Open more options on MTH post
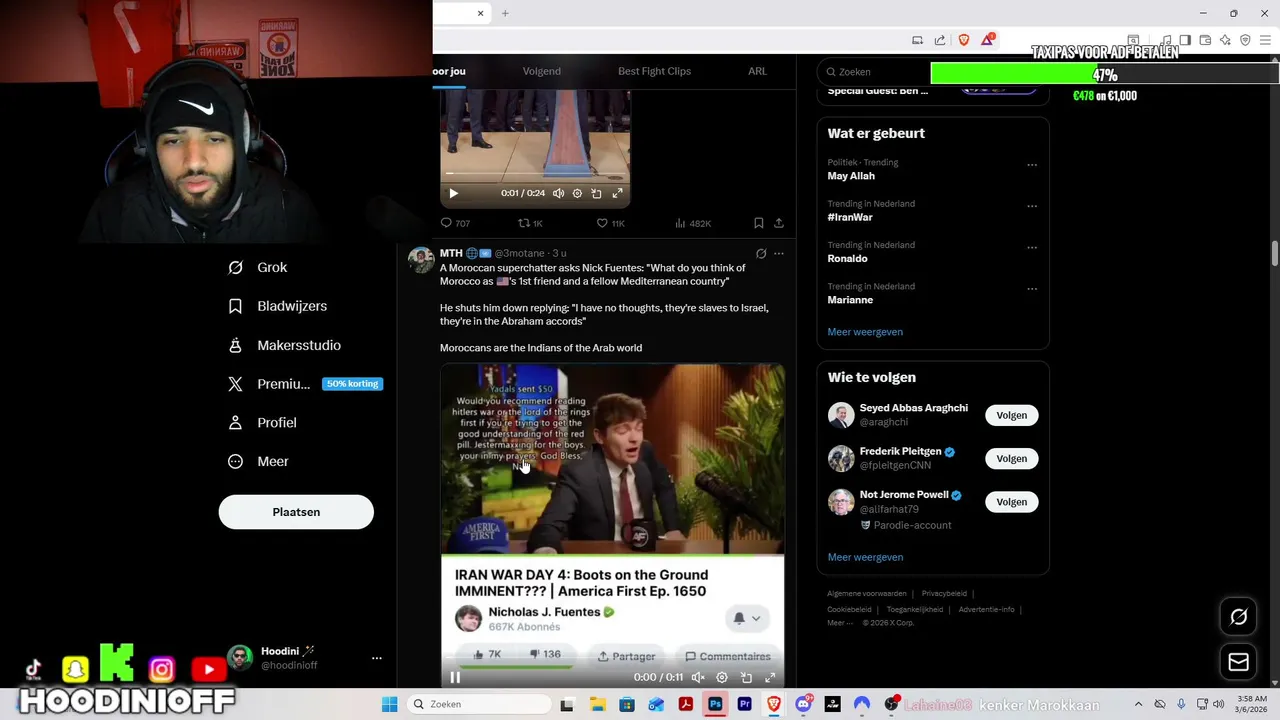 779,254
